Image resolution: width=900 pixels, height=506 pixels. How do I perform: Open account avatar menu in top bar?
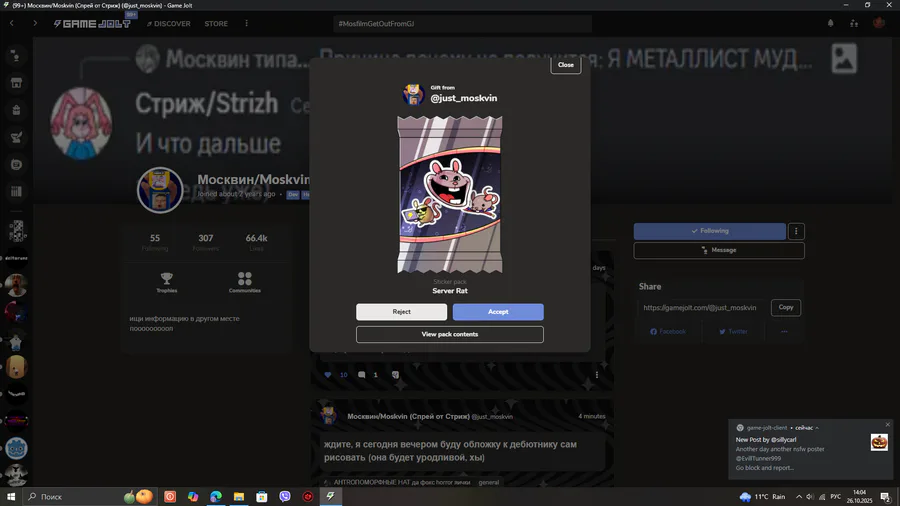(x=878, y=23)
